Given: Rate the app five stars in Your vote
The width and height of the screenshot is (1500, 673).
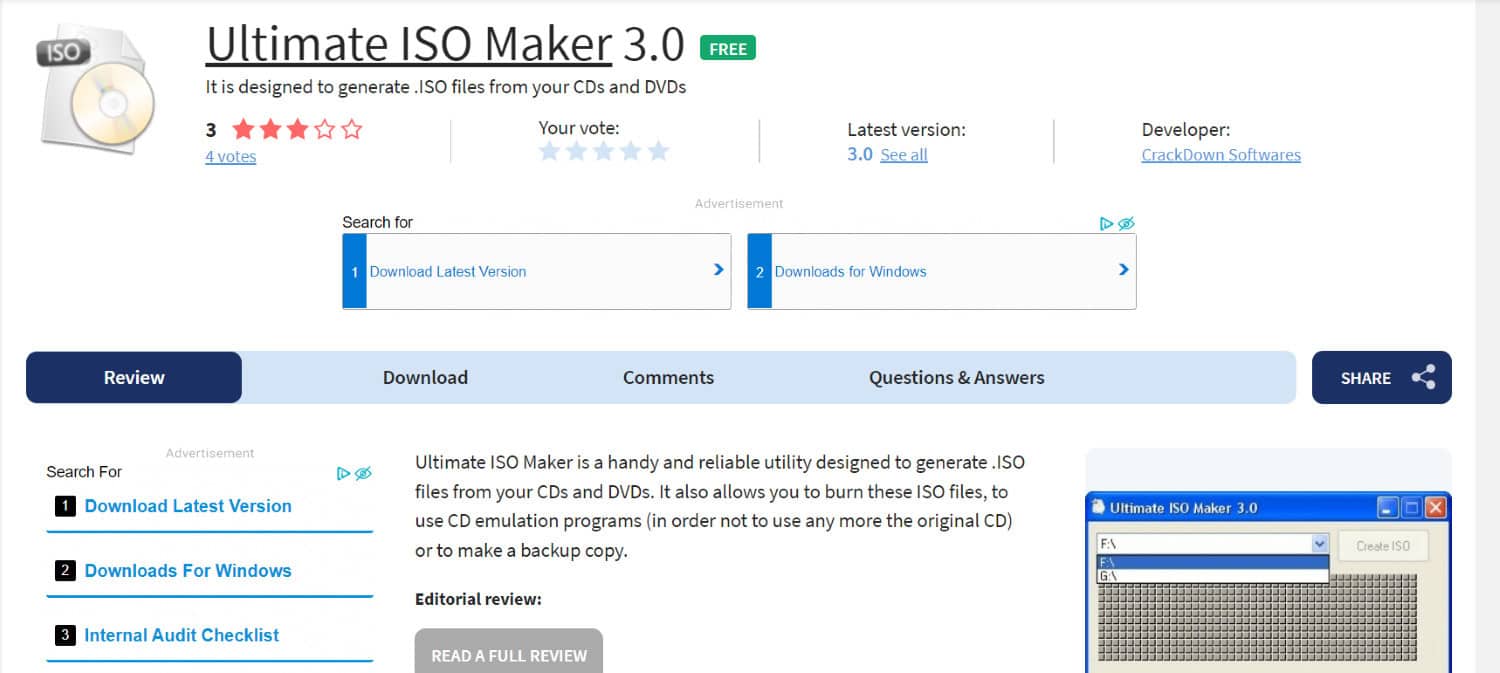Looking at the screenshot, I should pyautogui.click(x=657, y=151).
